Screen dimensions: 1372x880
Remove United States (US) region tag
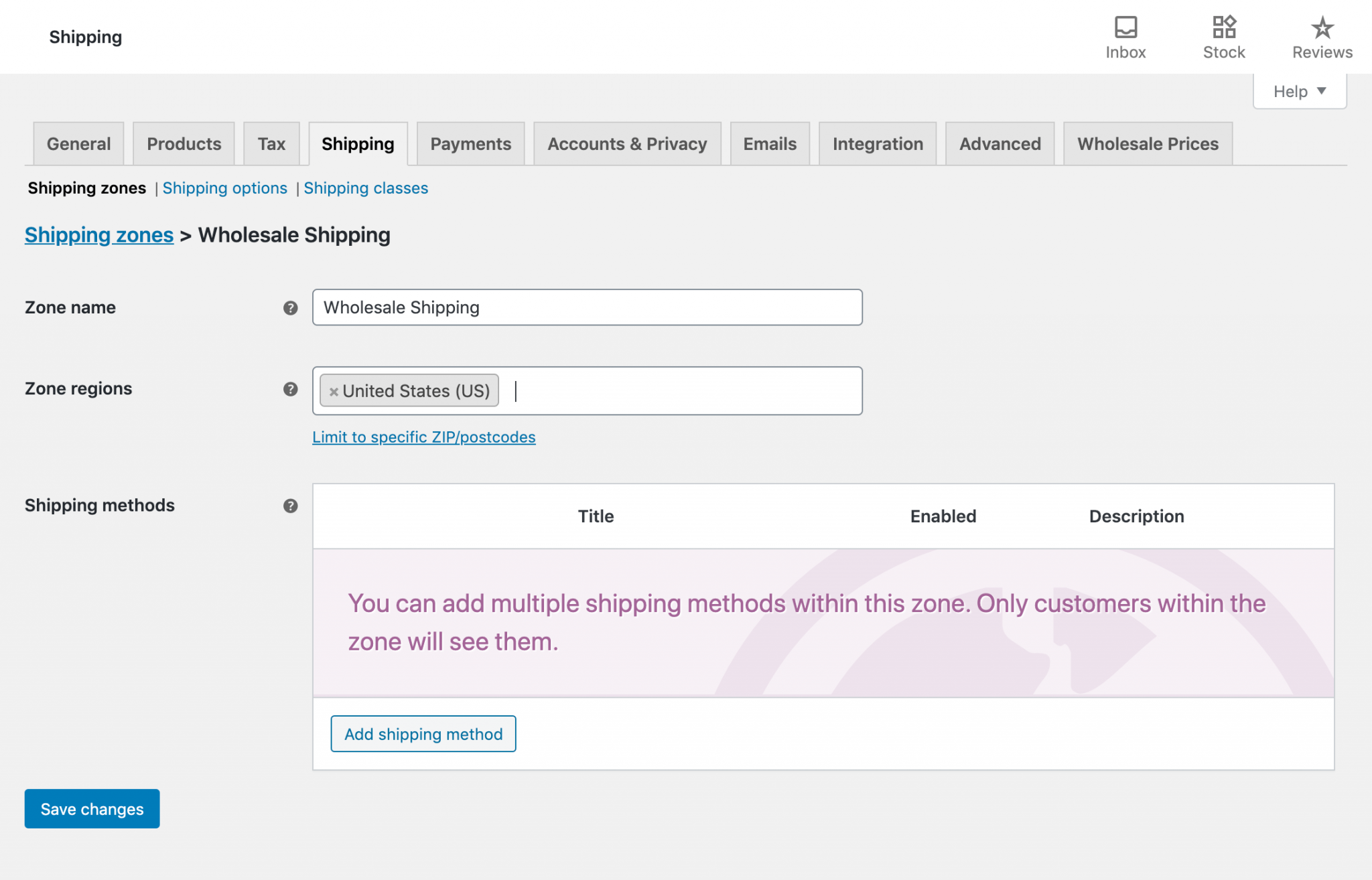click(x=334, y=392)
